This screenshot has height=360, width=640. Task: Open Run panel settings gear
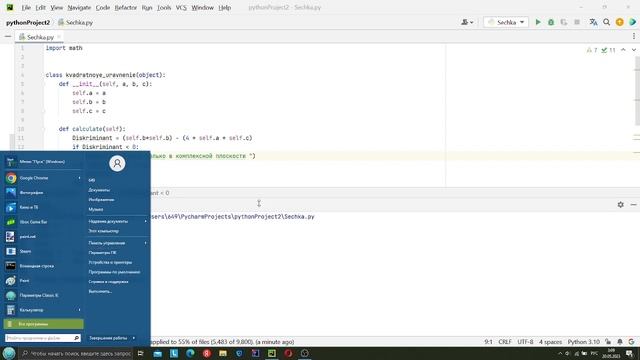[620, 204]
